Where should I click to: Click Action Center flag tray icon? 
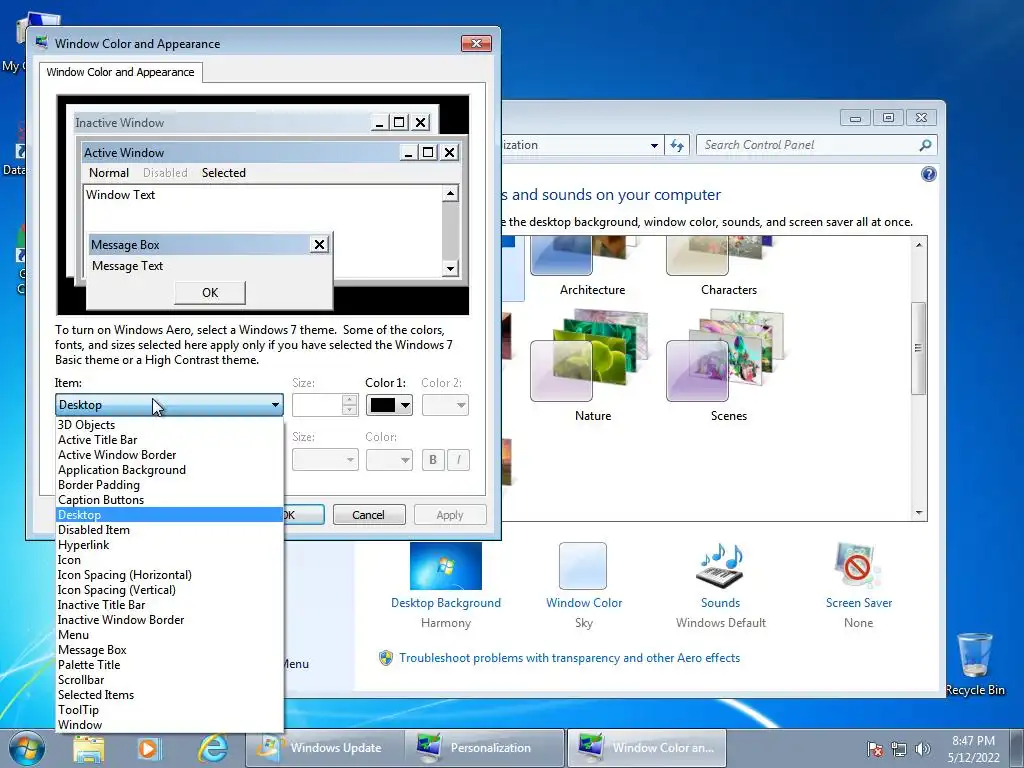click(875, 749)
